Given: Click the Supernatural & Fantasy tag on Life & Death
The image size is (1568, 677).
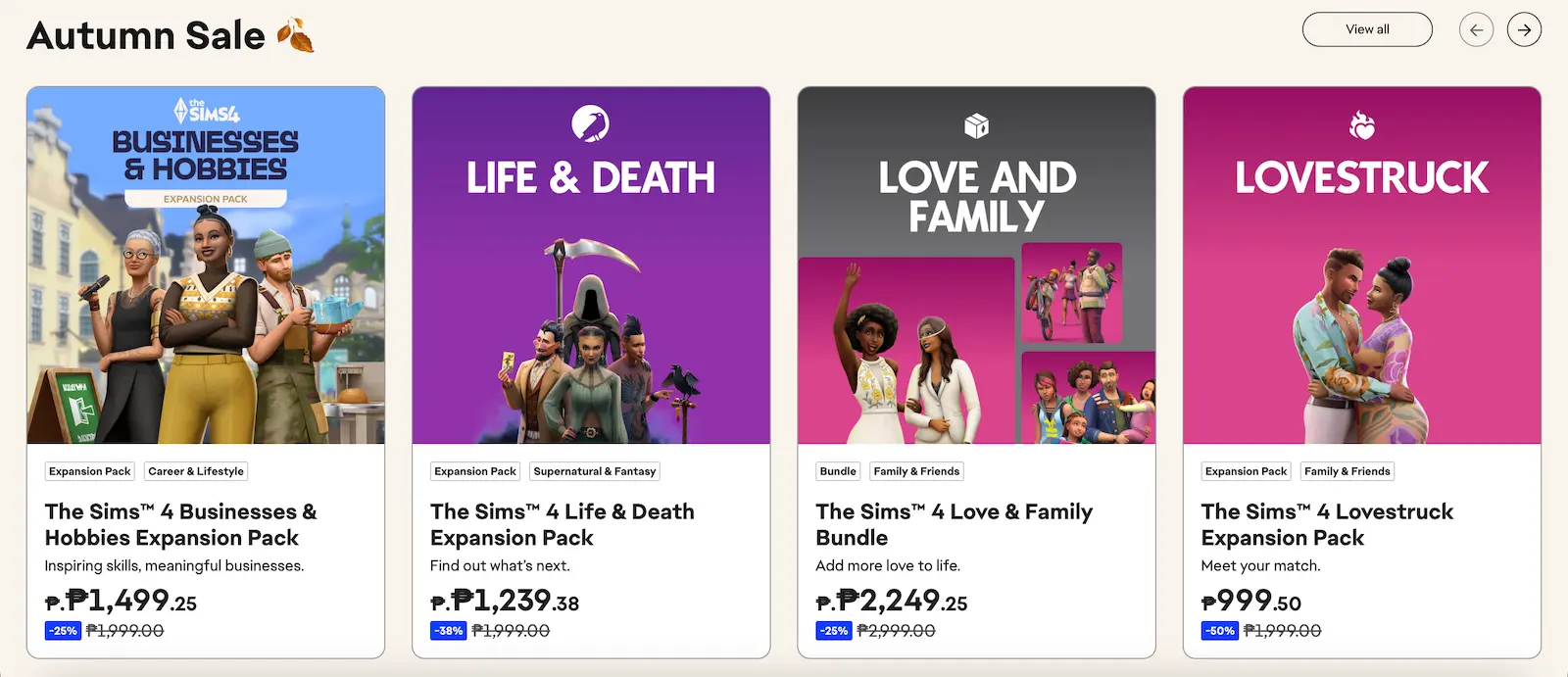Looking at the screenshot, I should pos(594,471).
